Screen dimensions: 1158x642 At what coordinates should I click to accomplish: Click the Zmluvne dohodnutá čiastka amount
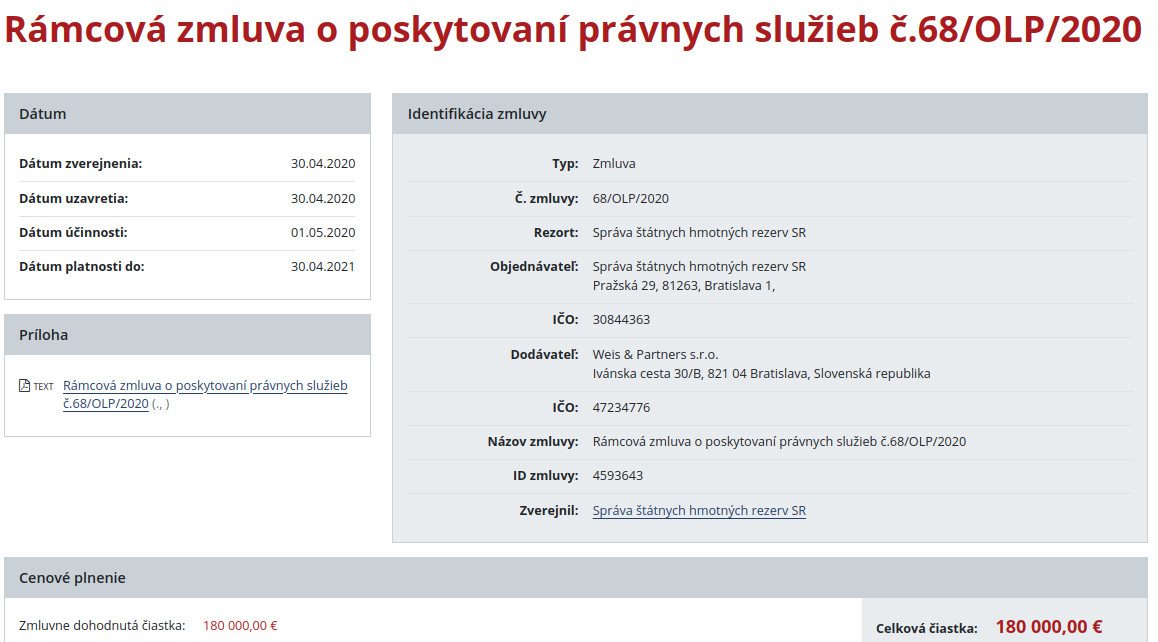(240, 626)
